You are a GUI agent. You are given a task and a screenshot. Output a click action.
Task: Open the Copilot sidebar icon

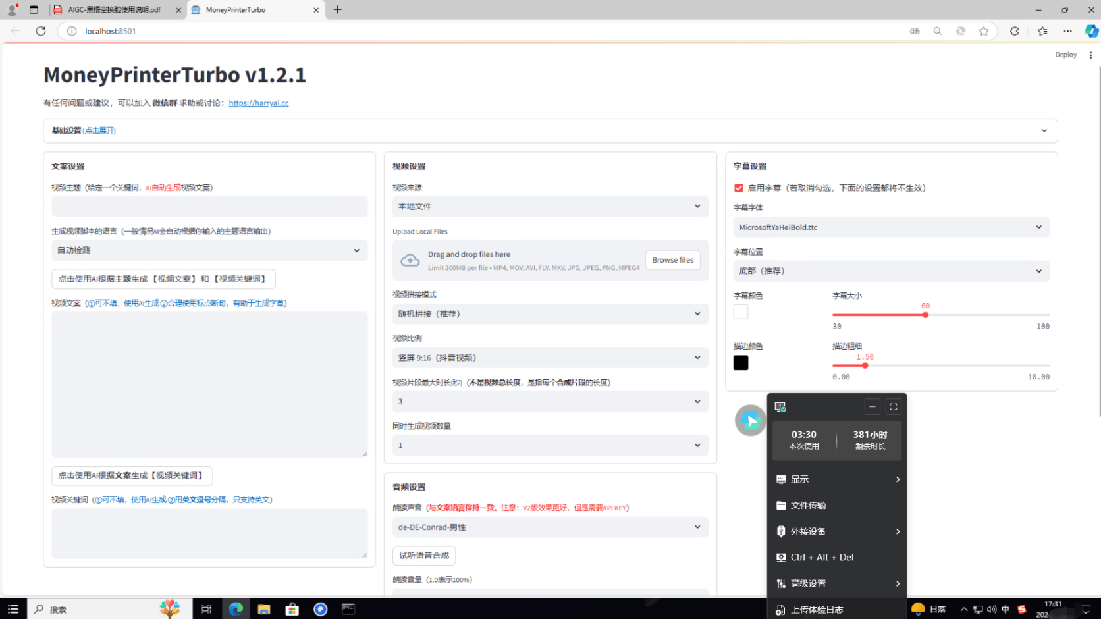pos(1091,31)
